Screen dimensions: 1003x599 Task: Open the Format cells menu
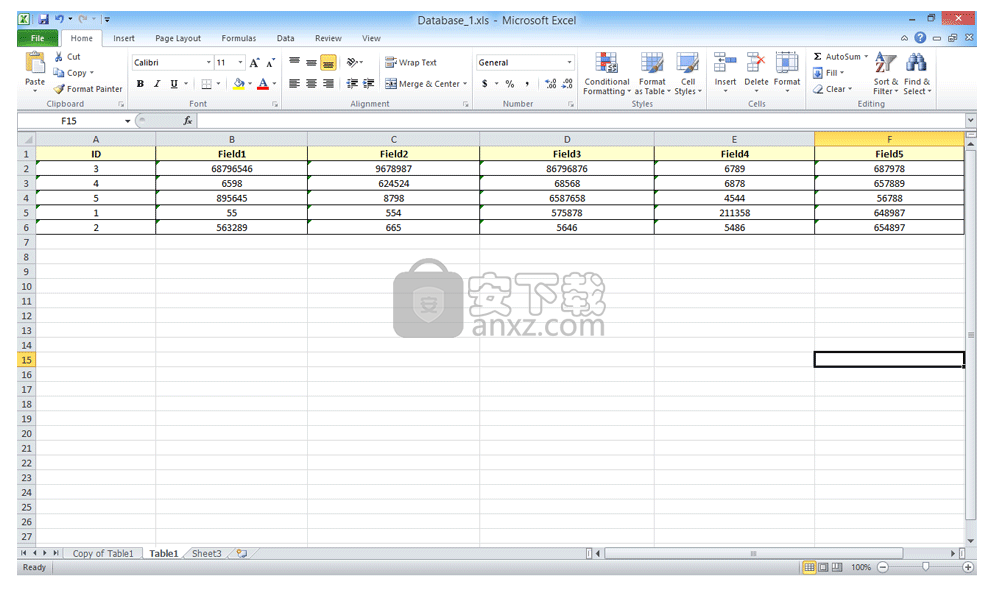pyautogui.click(x=787, y=72)
